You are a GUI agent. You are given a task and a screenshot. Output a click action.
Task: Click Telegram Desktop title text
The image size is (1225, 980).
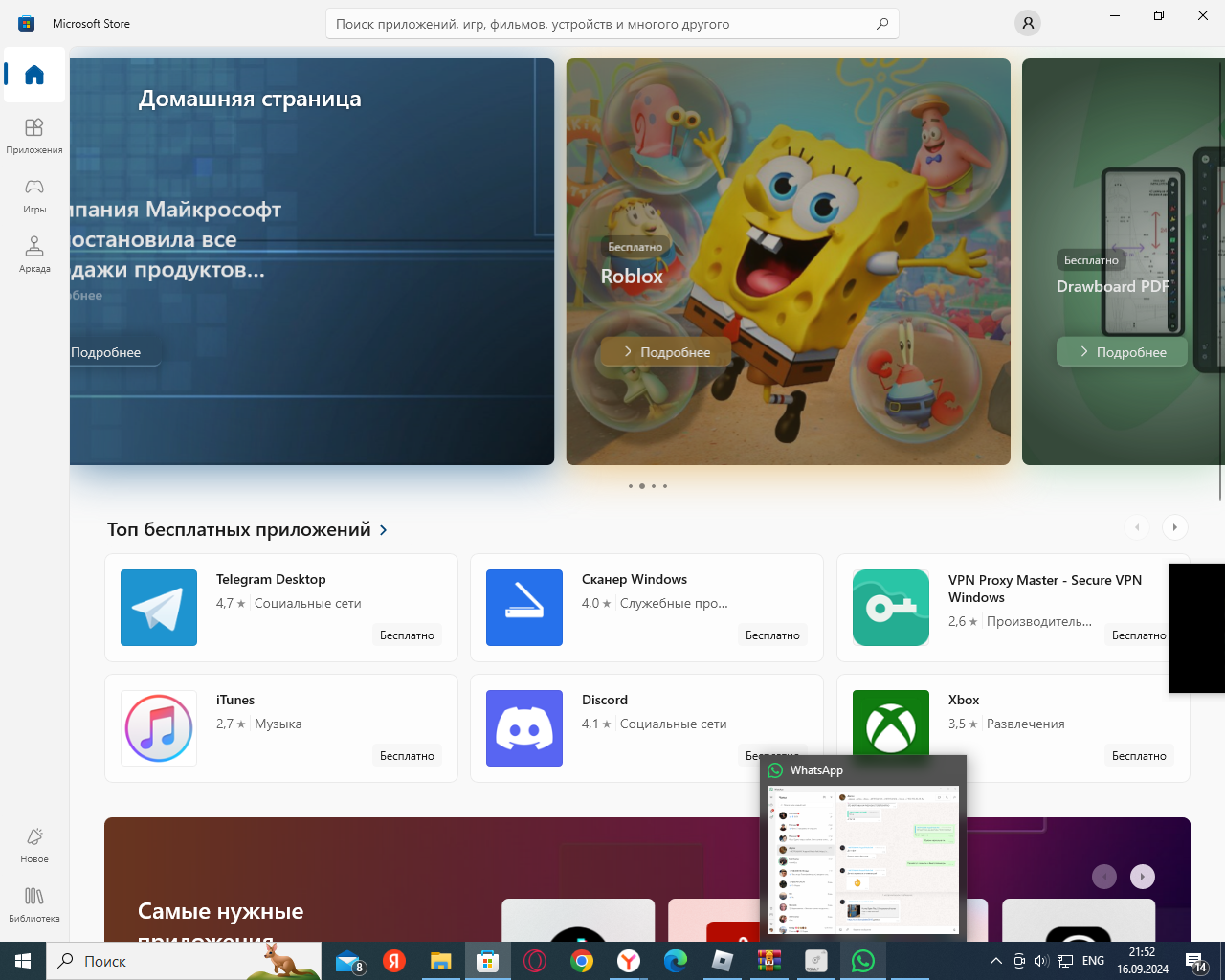(271, 579)
